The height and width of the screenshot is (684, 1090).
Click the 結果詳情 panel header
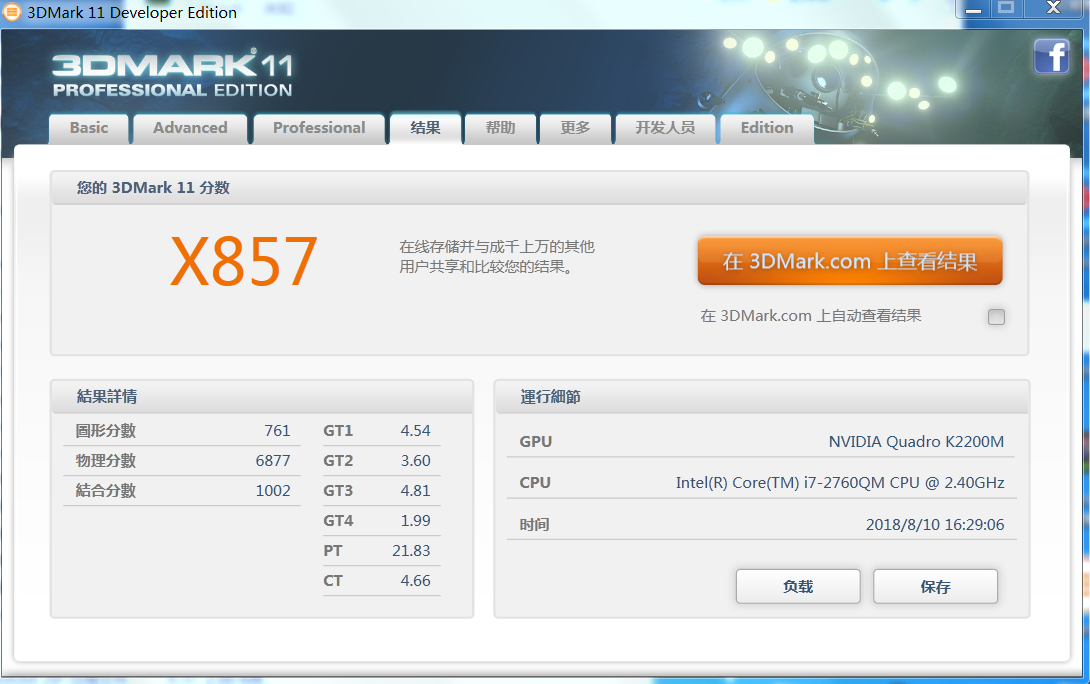[x=262, y=397]
